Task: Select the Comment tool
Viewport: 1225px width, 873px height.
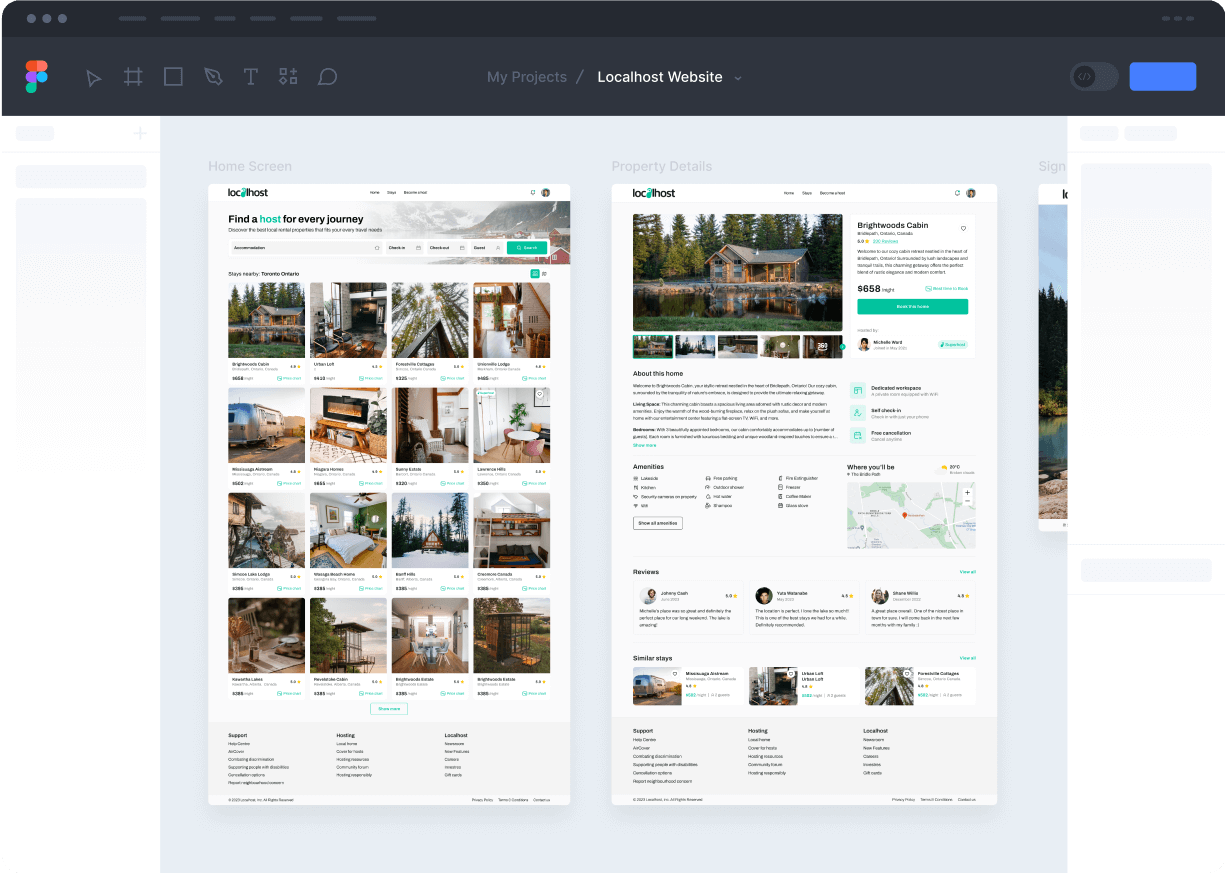Action: pos(327,77)
